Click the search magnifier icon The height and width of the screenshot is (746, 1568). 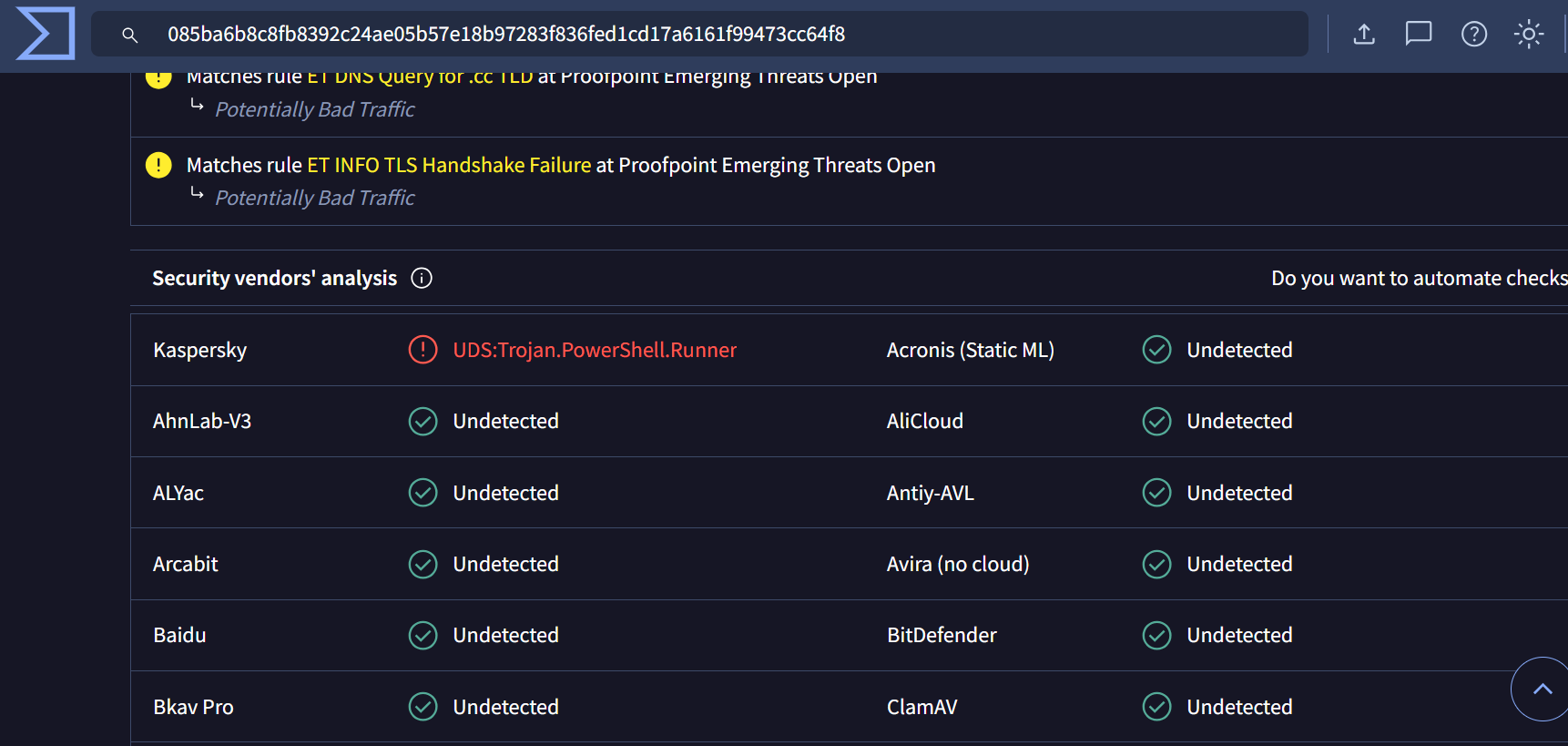tap(130, 35)
